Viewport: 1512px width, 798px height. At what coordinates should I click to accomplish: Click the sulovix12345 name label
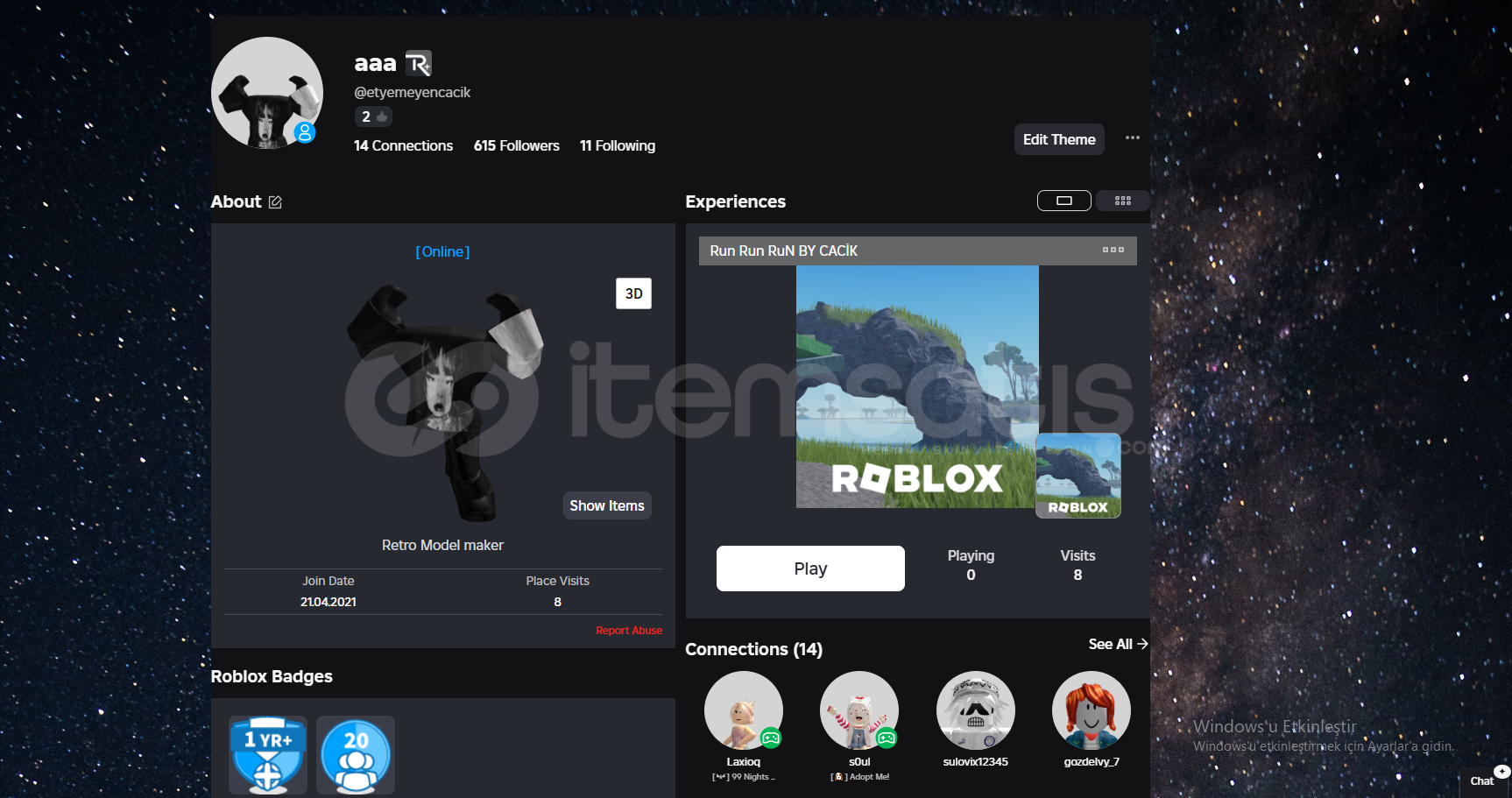976,762
